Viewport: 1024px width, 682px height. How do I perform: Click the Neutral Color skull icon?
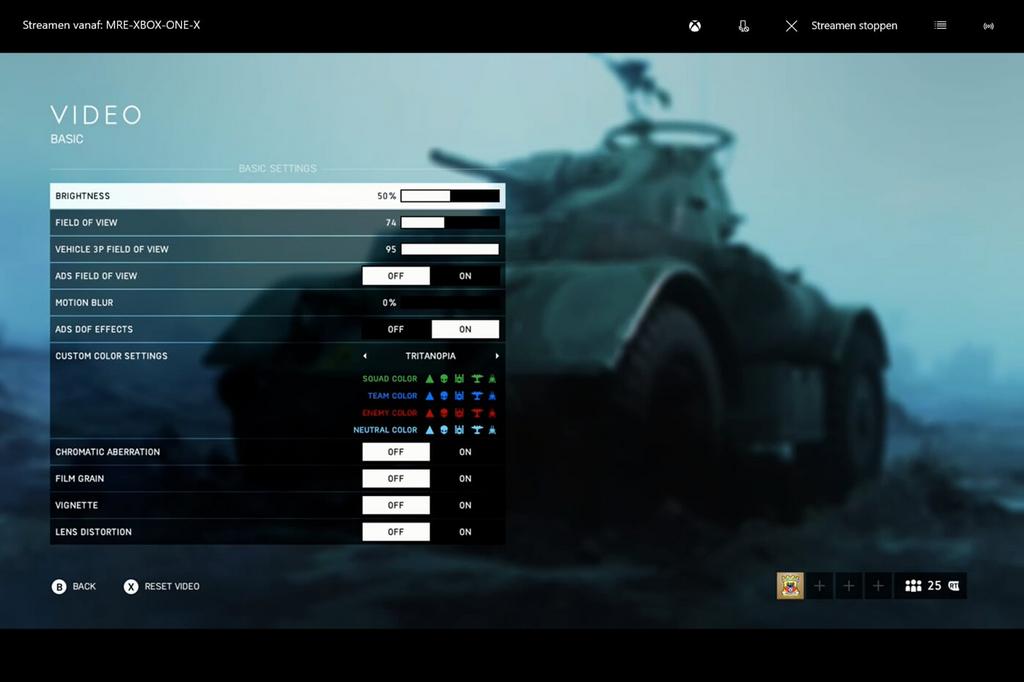point(444,430)
